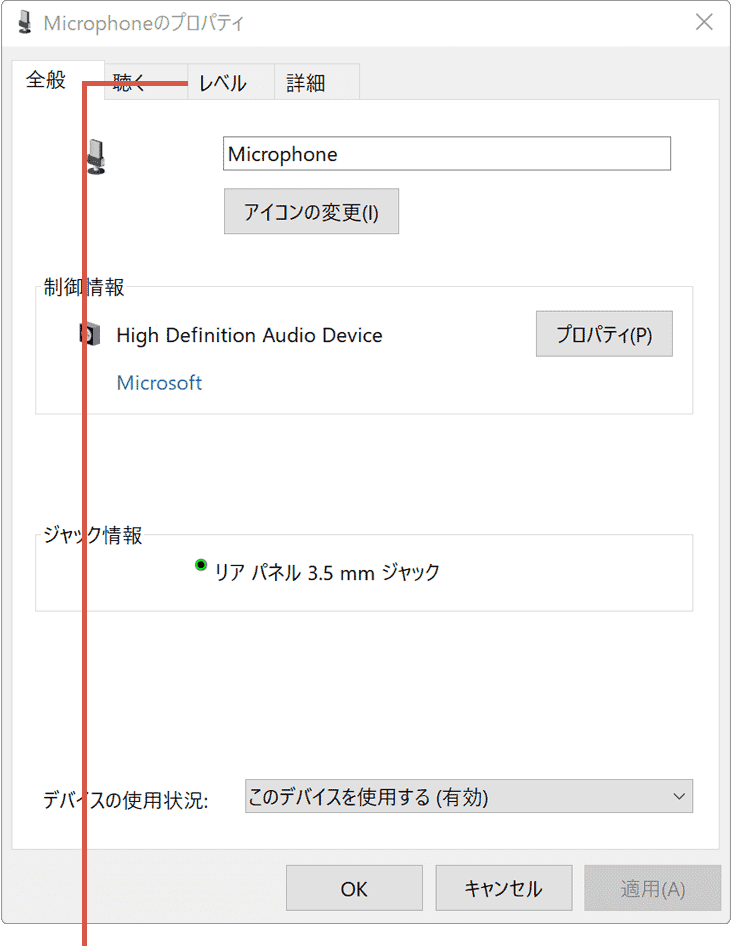Open controller プロパティ(P) button
Image resolution: width=731 pixels, height=946 pixels.
[x=604, y=335]
